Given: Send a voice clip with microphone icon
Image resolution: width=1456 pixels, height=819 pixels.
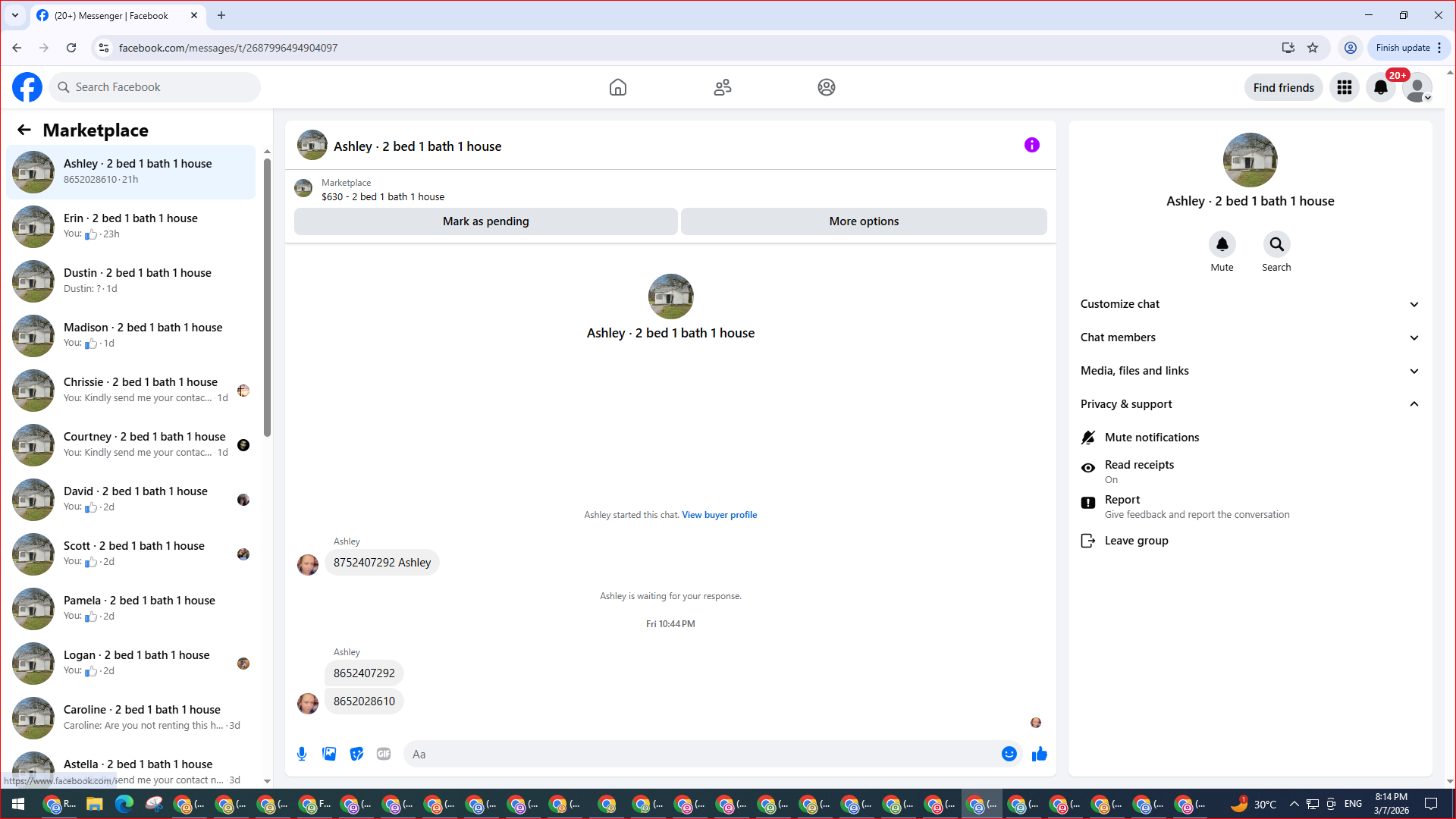Looking at the screenshot, I should [302, 754].
